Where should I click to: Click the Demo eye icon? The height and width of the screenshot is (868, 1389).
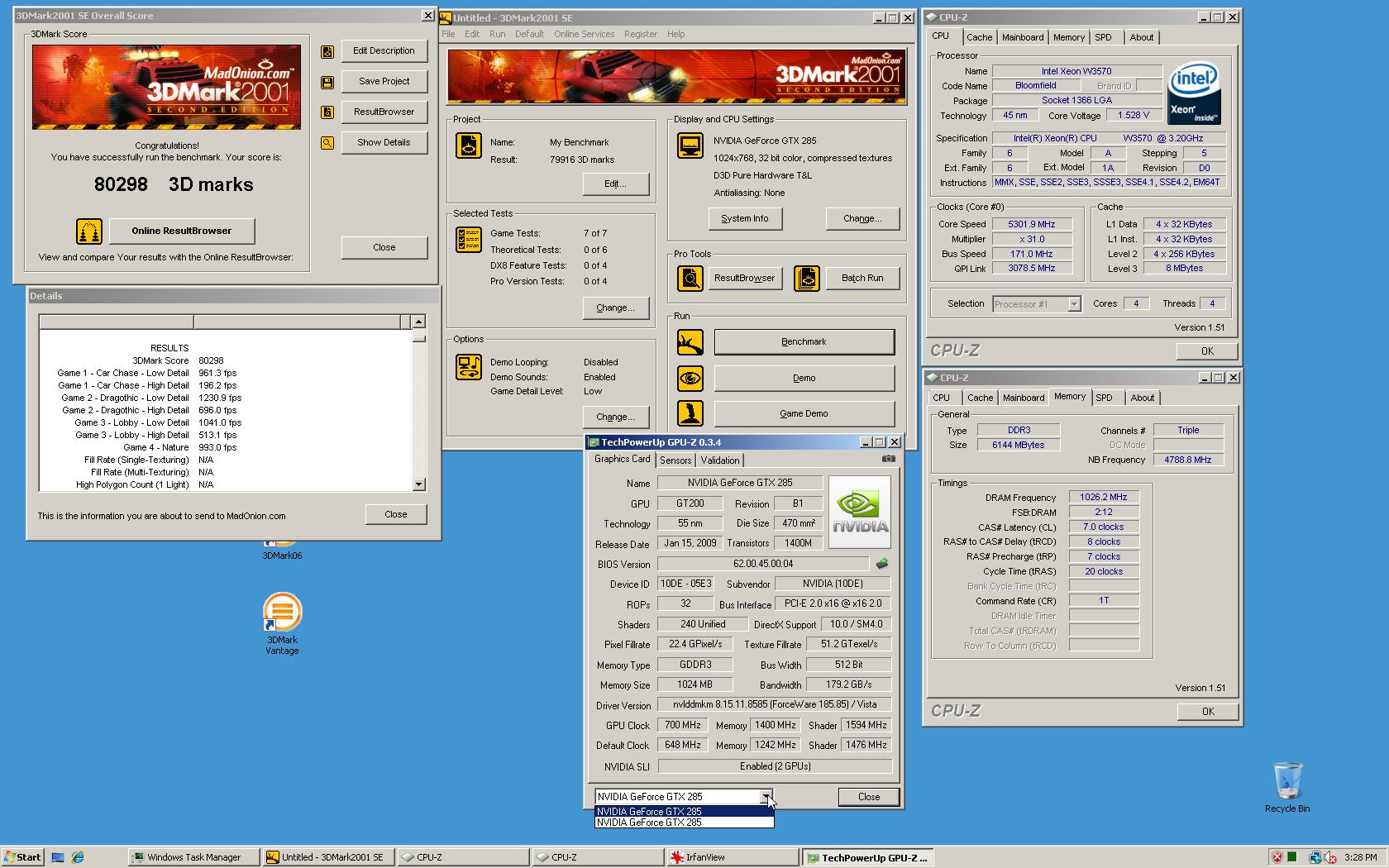[690, 379]
